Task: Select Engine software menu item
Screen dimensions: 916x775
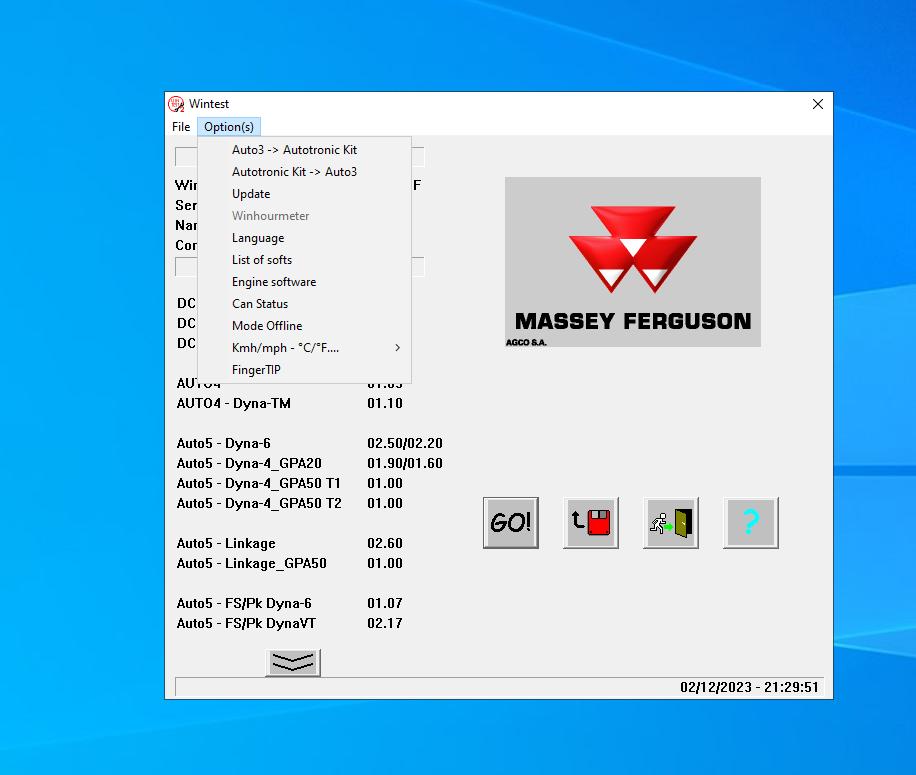Action: (304, 281)
